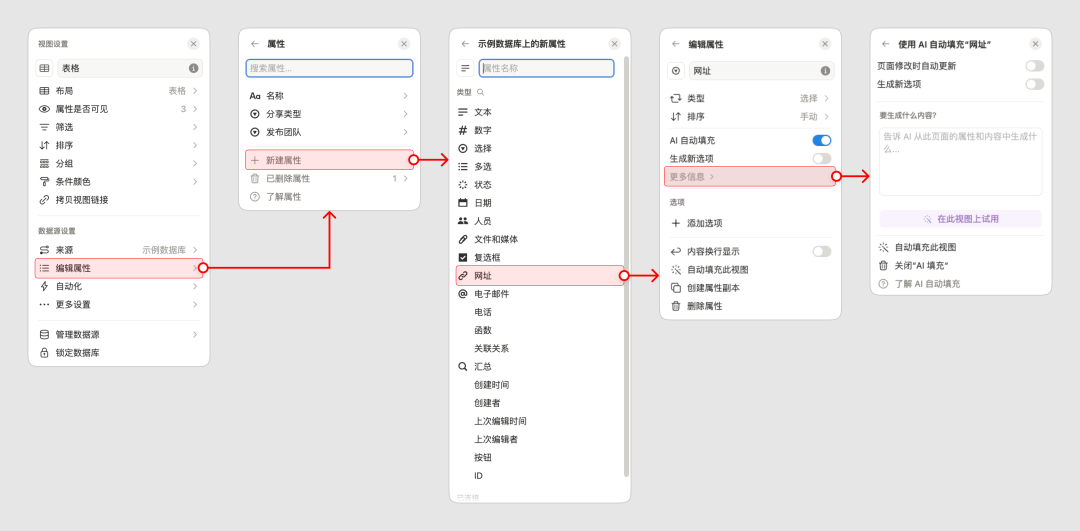Disable the AI 自动填充 toggle
Screen dimensions: 1080x531
point(821,141)
